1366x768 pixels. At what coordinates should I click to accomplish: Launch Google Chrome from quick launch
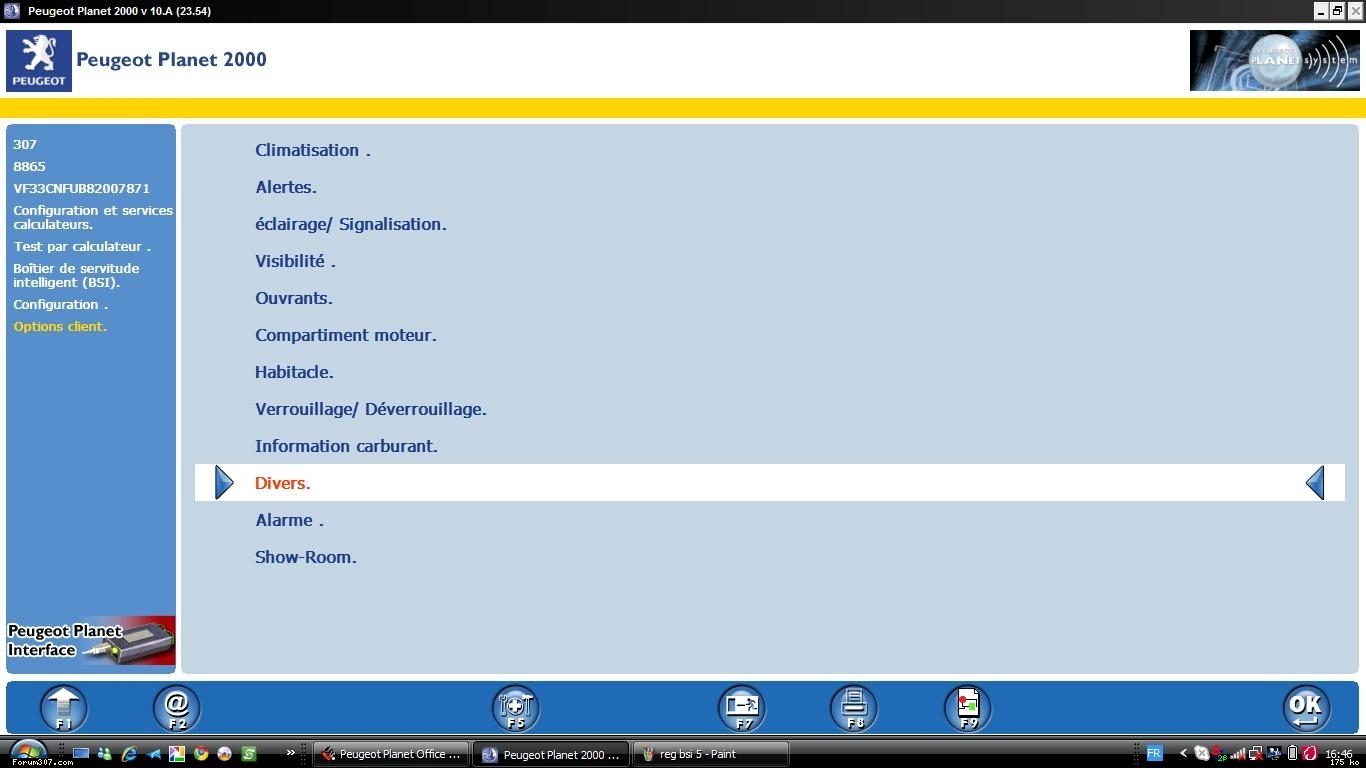201,754
